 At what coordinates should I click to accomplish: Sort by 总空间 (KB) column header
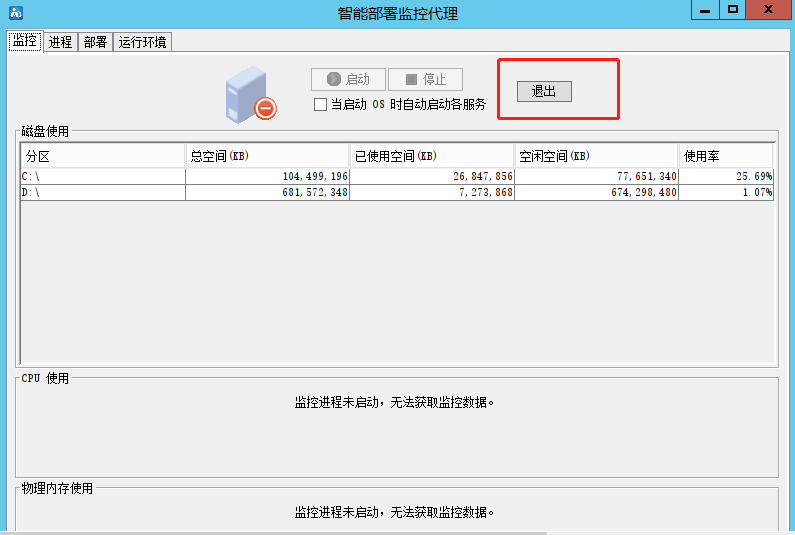click(x=268, y=156)
